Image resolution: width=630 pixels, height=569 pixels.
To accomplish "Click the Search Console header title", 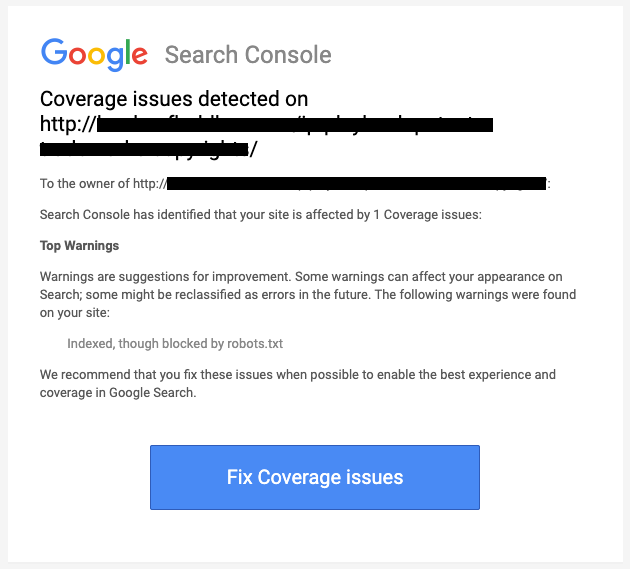I will click(248, 55).
